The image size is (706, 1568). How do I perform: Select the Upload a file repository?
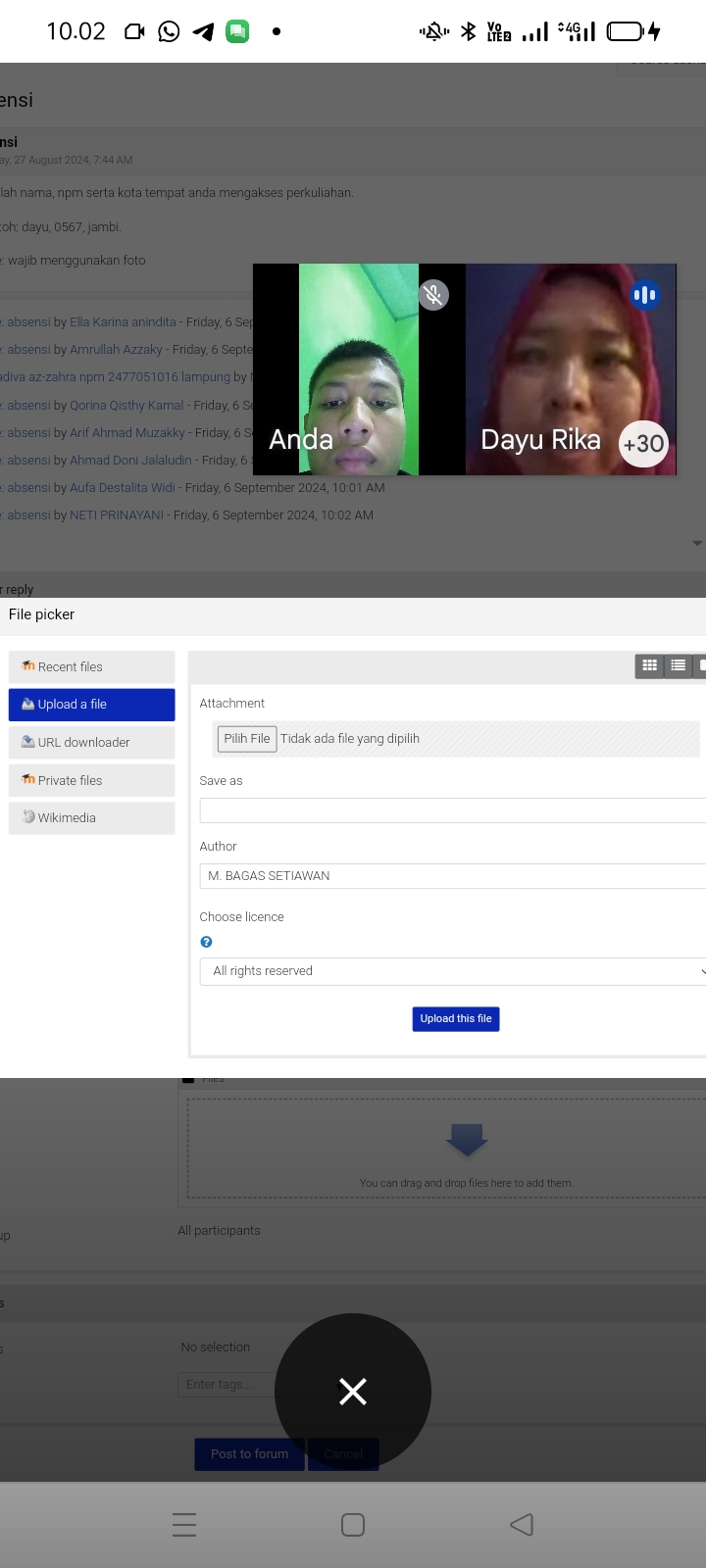click(x=91, y=705)
